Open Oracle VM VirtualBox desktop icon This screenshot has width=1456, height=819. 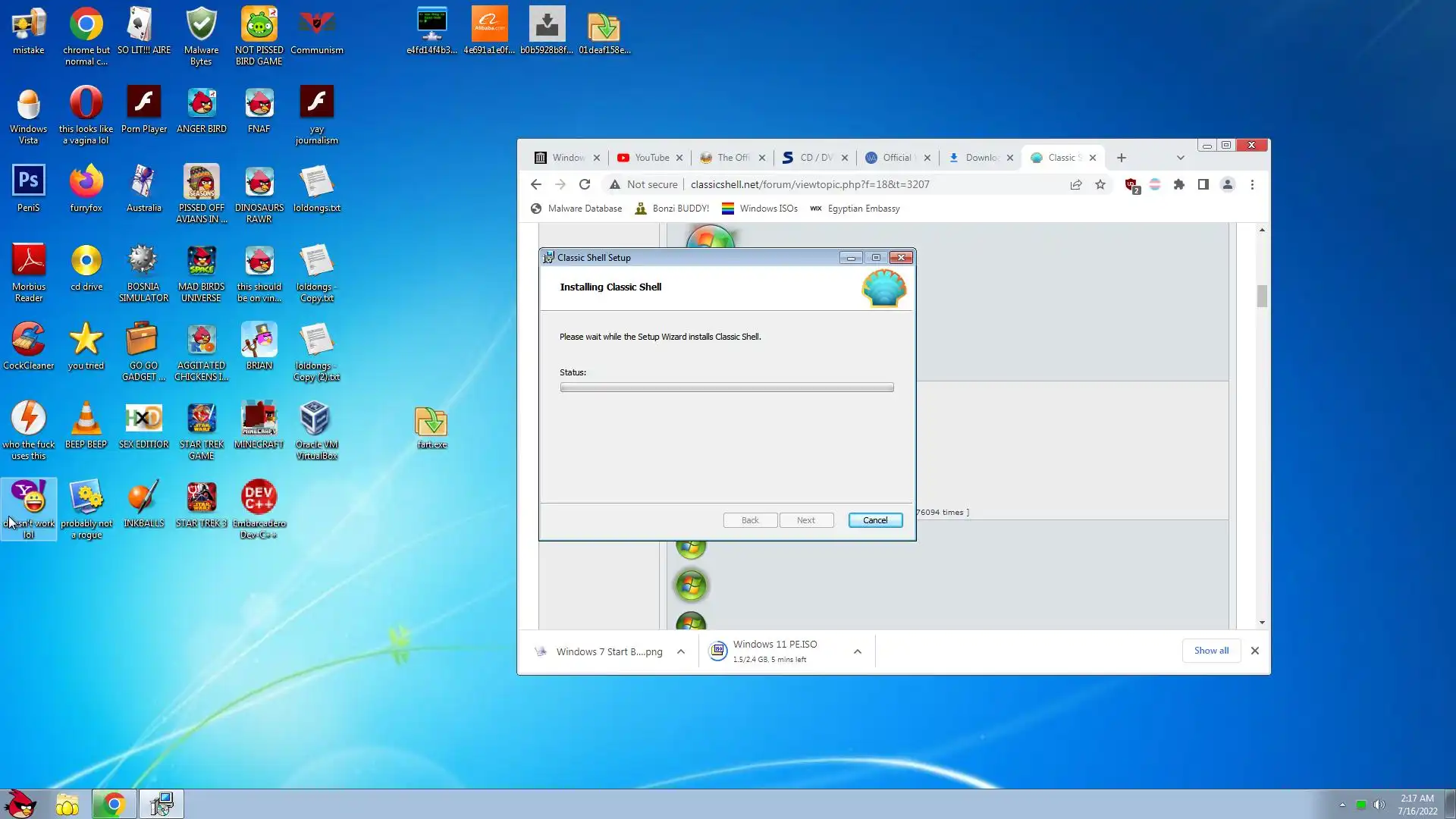click(x=316, y=430)
